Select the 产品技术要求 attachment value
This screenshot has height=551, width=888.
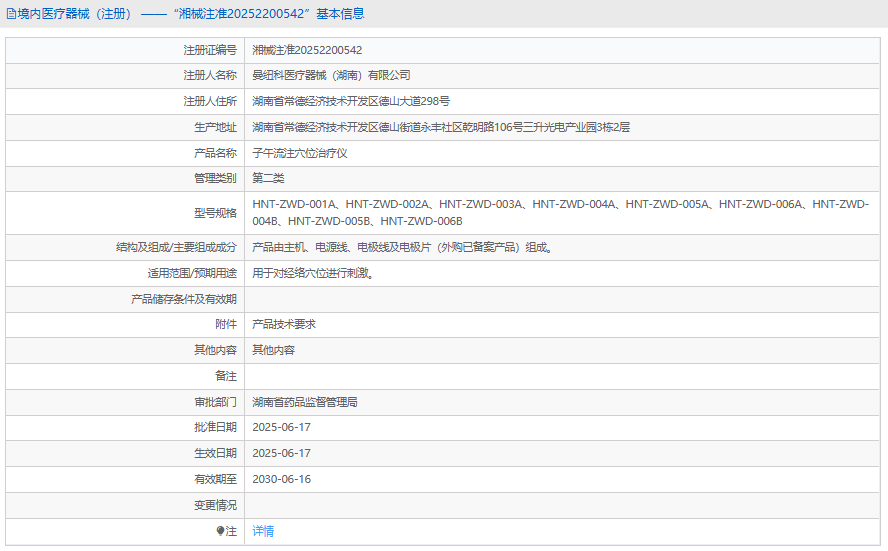pyautogui.click(x=284, y=324)
